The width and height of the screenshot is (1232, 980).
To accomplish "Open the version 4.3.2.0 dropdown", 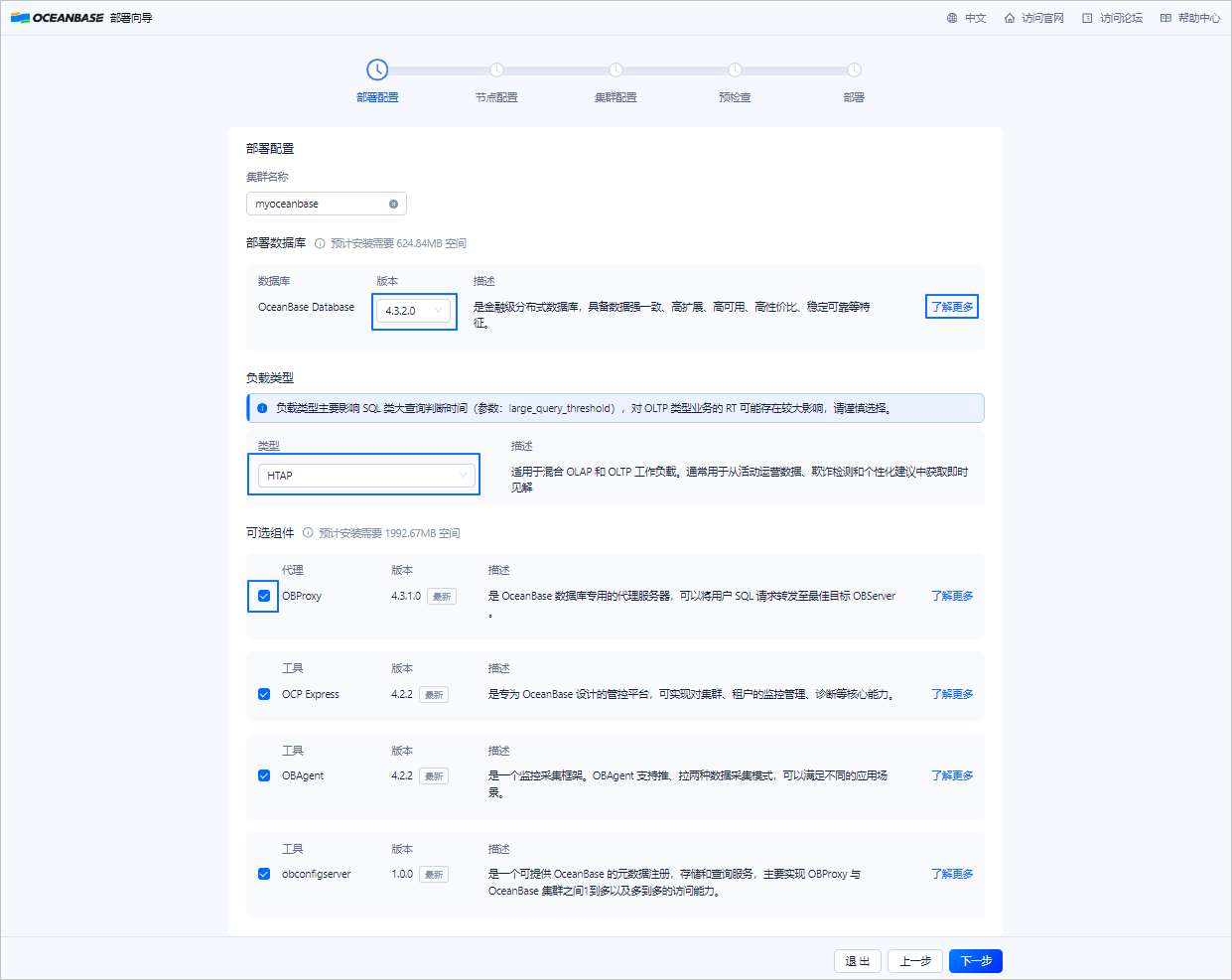I will (x=414, y=311).
